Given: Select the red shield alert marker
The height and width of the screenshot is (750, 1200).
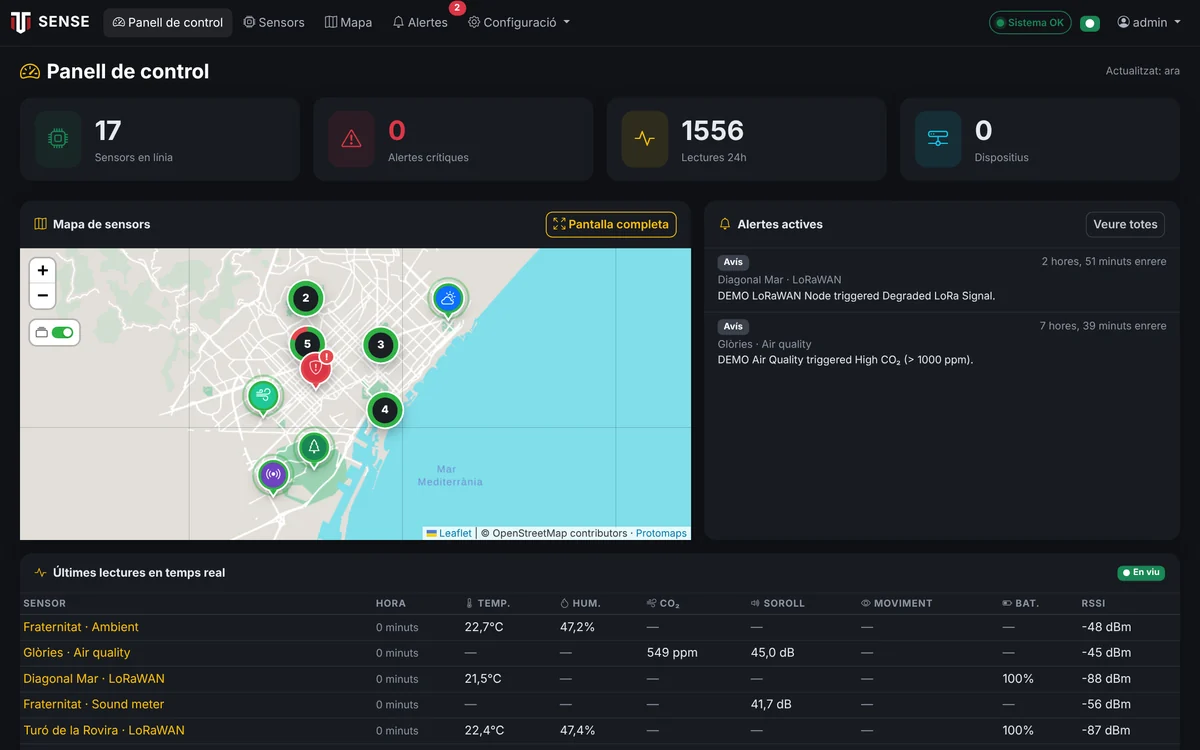Looking at the screenshot, I should point(316,370).
